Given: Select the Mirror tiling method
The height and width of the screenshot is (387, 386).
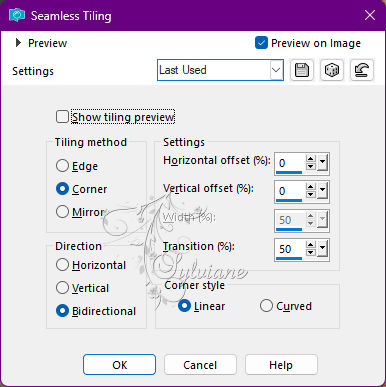Looking at the screenshot, I should tap(62, 212).
